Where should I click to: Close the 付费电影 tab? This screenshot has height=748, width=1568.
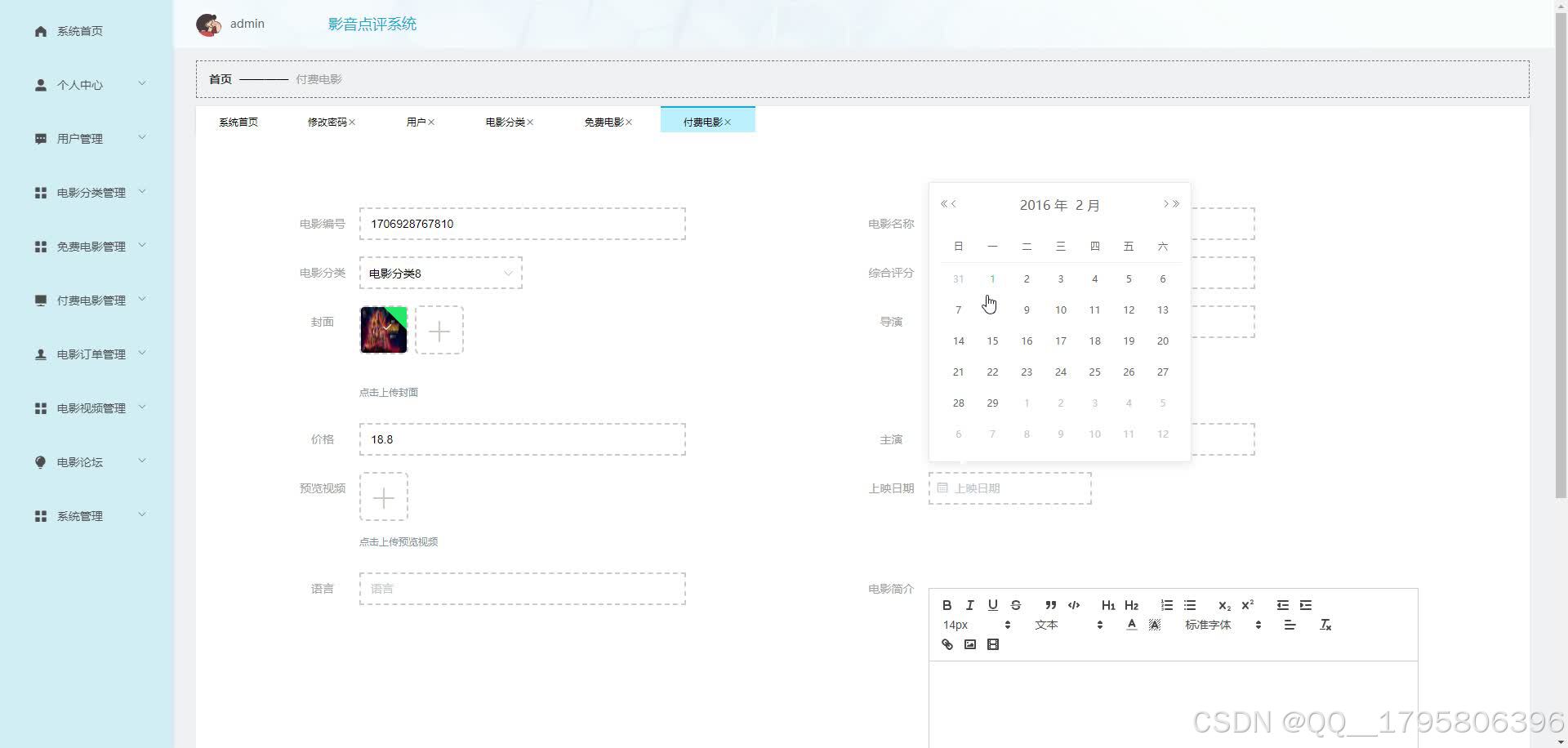728,122
